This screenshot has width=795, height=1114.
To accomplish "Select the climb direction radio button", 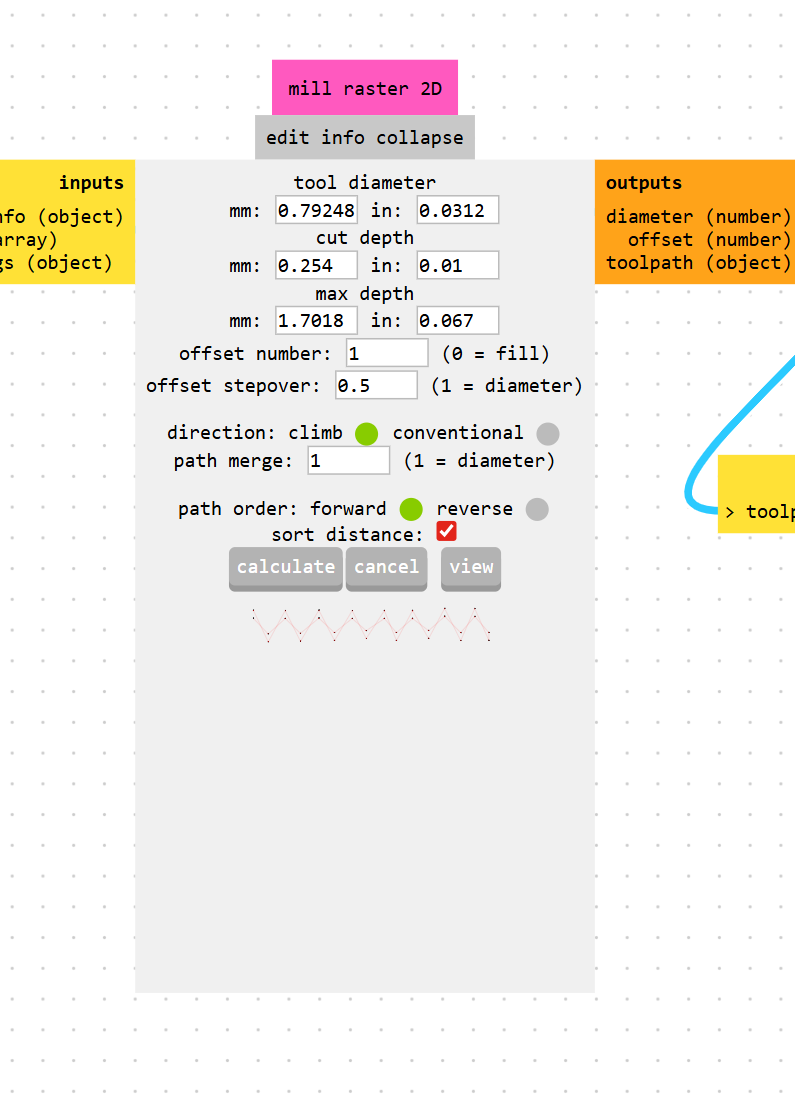I will (367, 433).
